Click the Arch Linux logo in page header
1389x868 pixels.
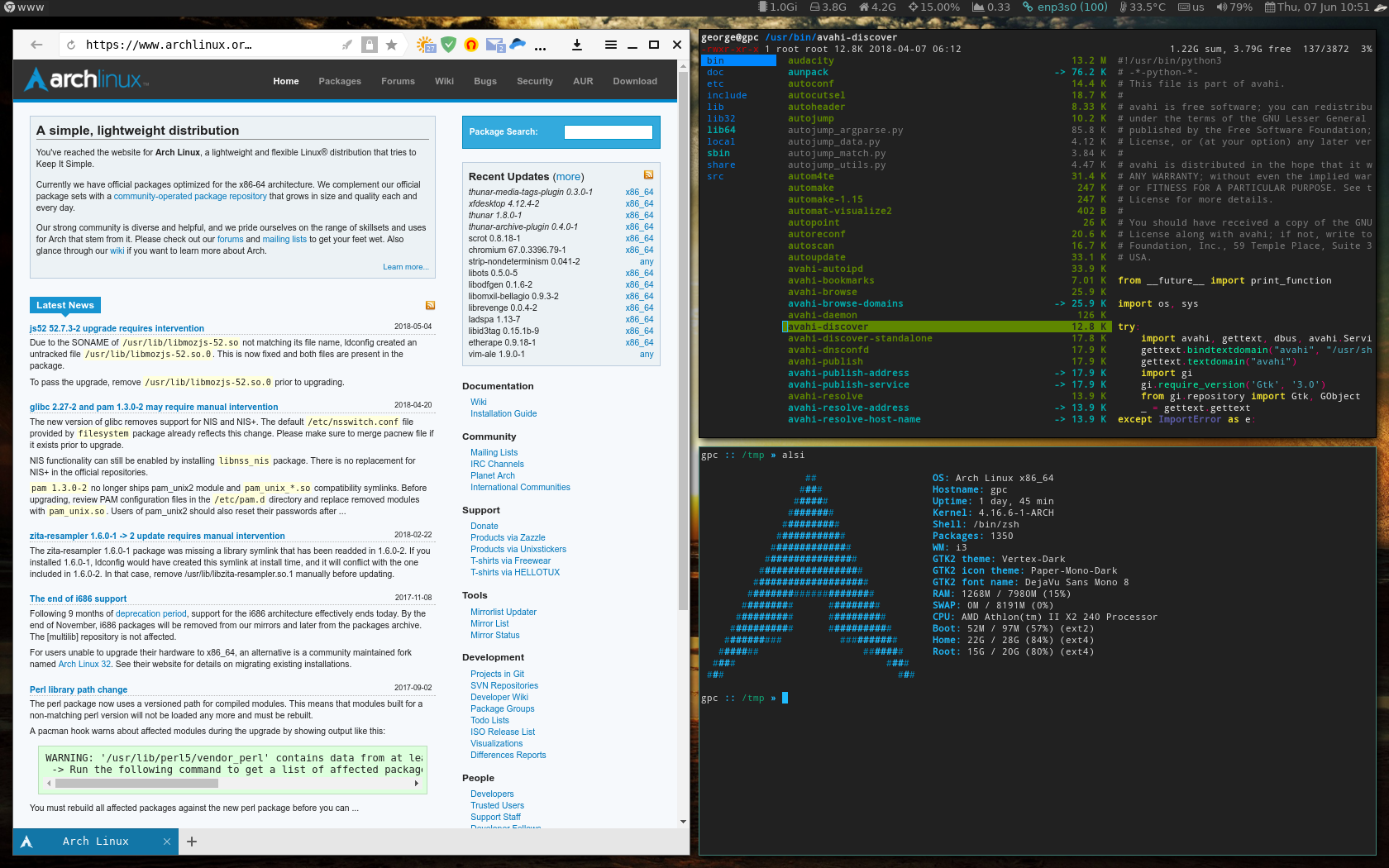(87, 79)
